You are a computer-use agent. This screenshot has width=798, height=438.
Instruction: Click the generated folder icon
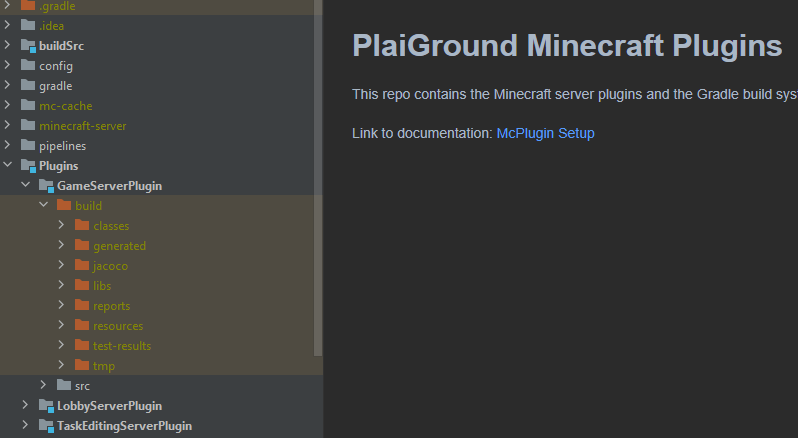pyautogui.click(x=82, y=245)
